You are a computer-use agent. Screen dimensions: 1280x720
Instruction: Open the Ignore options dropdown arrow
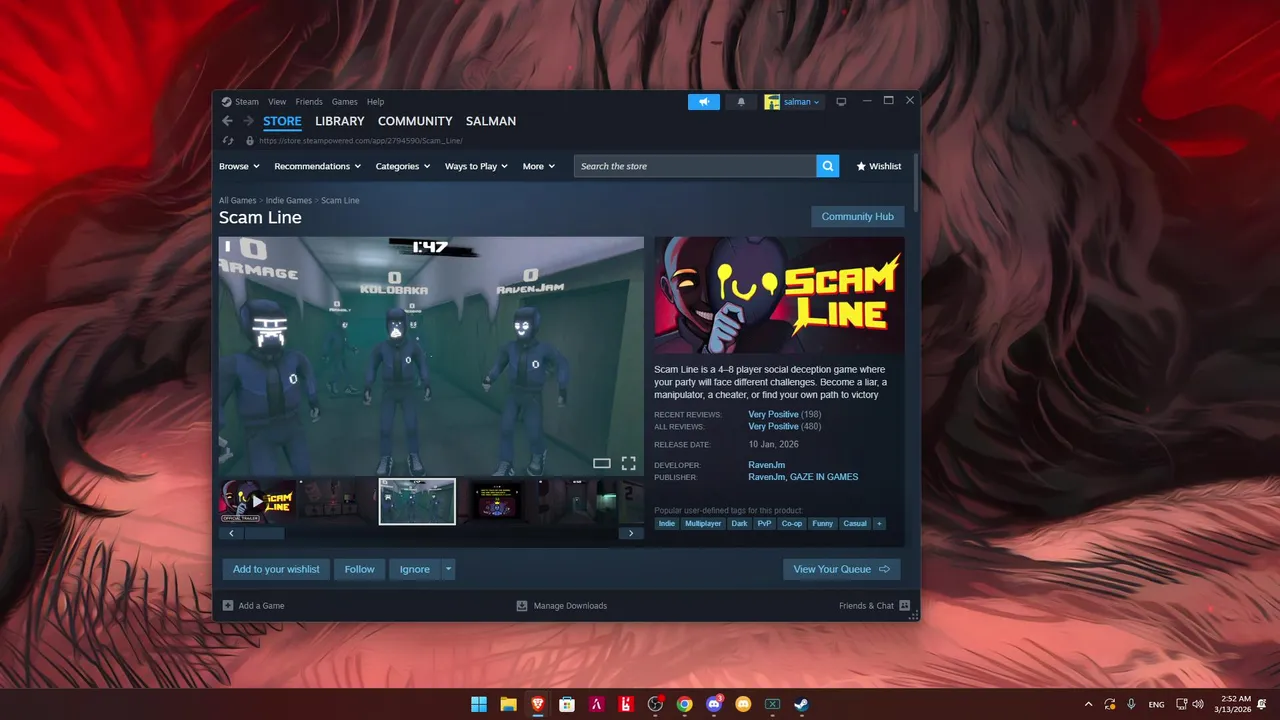click(448, 569)
